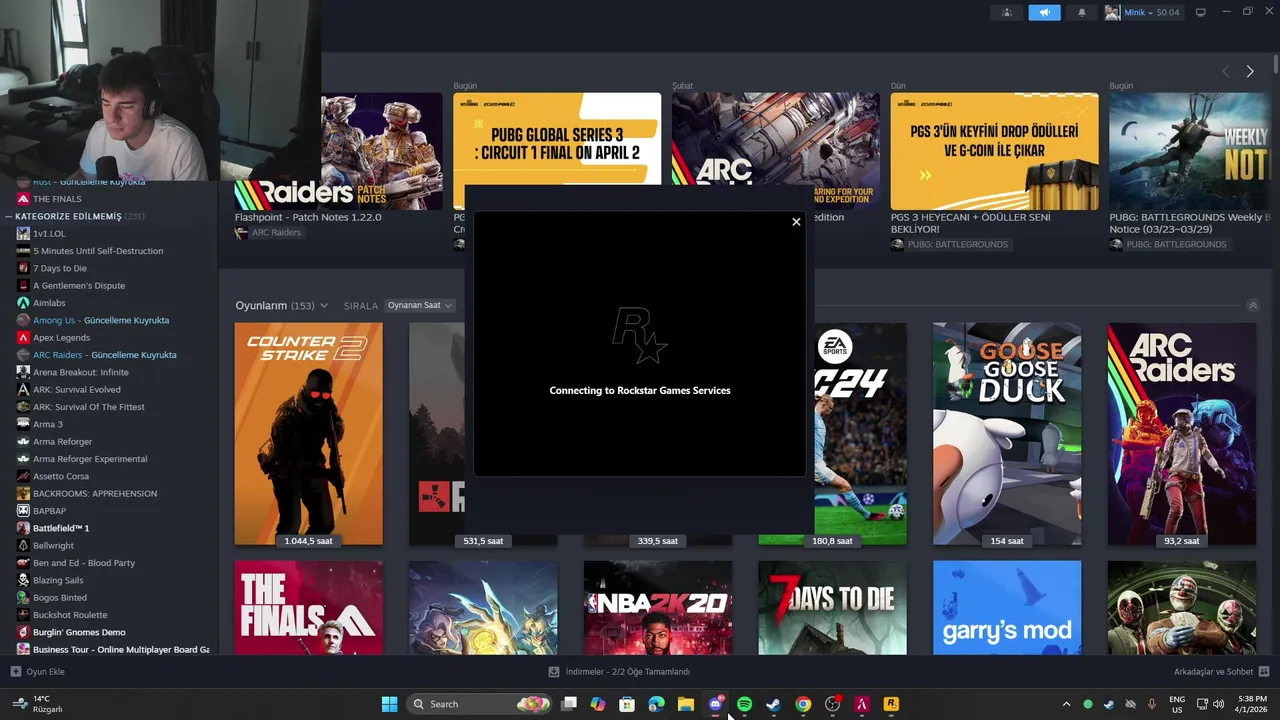Switch to Big Picture mode monitor icon

tap(1200, 12)
